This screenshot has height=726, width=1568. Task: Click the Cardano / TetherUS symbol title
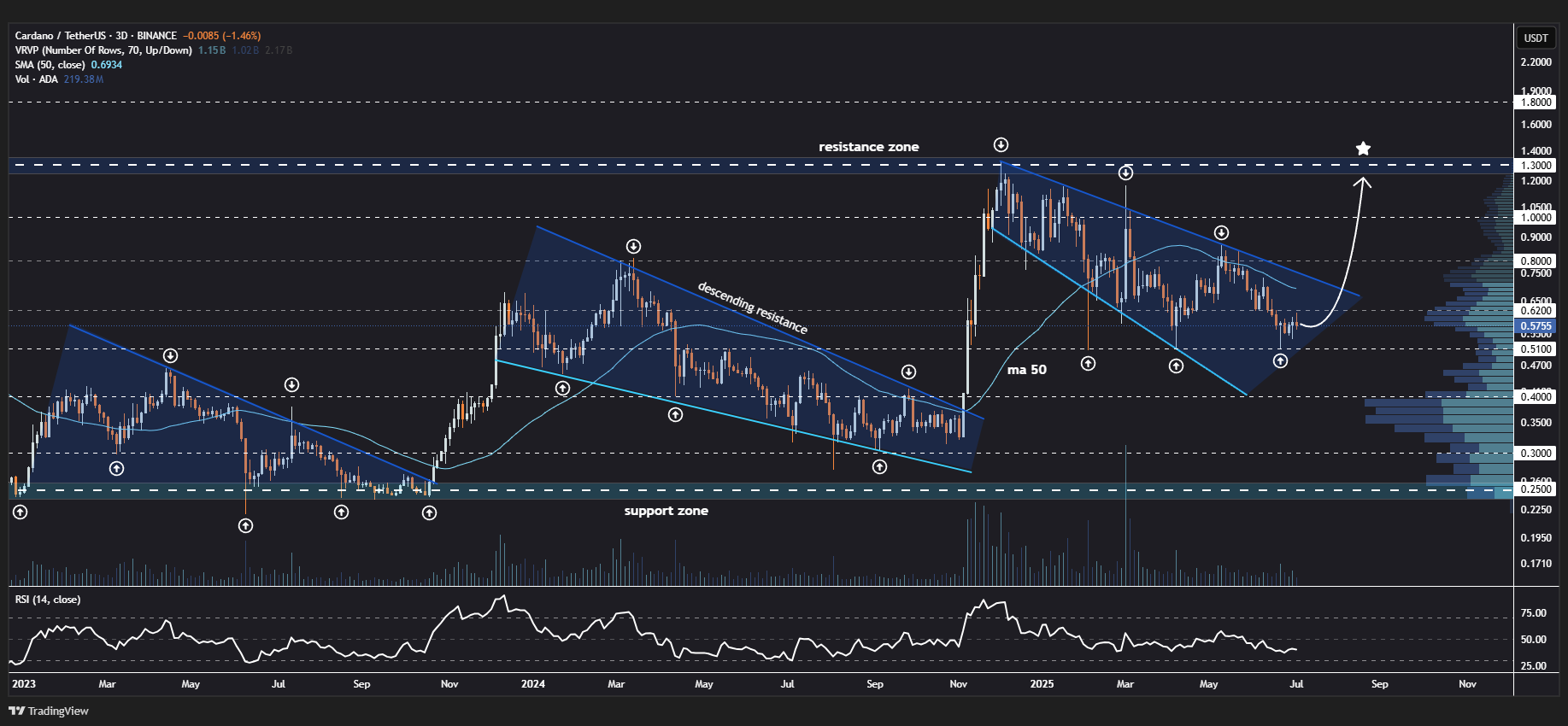point(96,36)
